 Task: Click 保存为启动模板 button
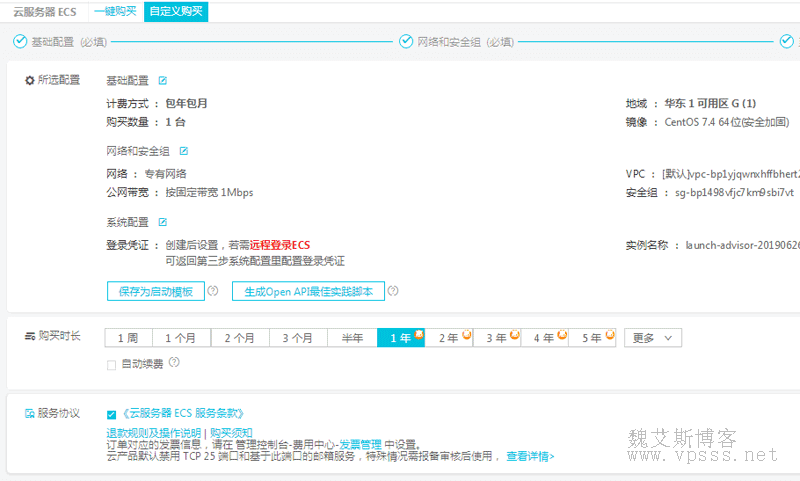click(155, 291)
